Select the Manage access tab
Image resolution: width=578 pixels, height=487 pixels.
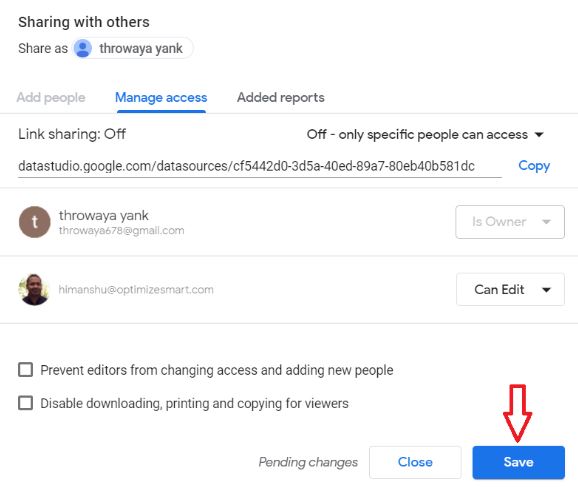click(x=161, y=97)
